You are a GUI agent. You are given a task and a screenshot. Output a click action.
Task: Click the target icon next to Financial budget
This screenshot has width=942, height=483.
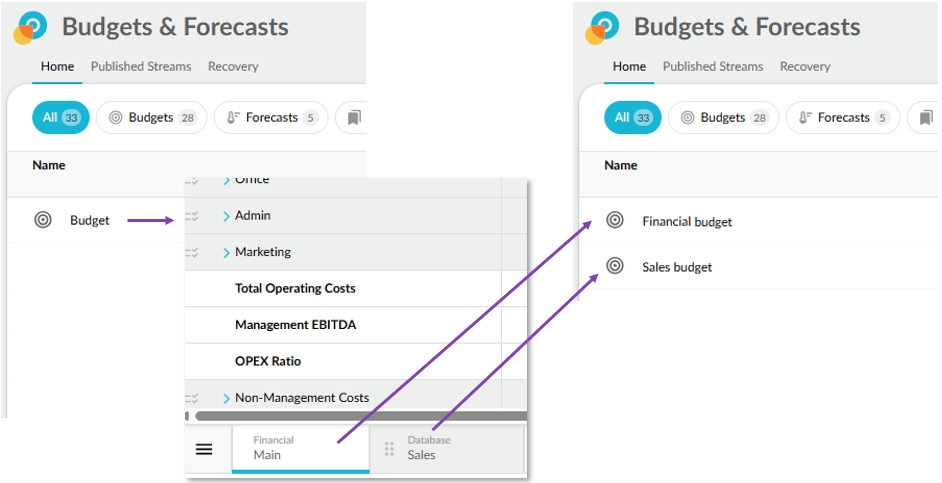tap(615, 221)
